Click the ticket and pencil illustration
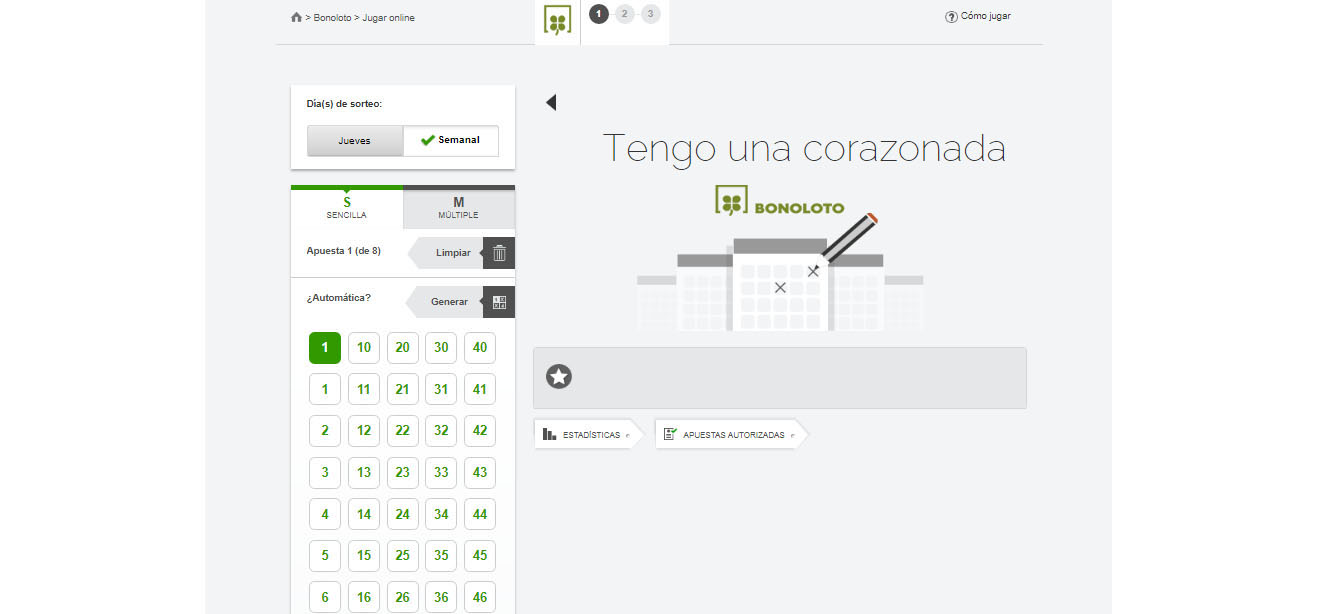The width and height of the screenshot is (1328, 614). (x=780, y=272)
